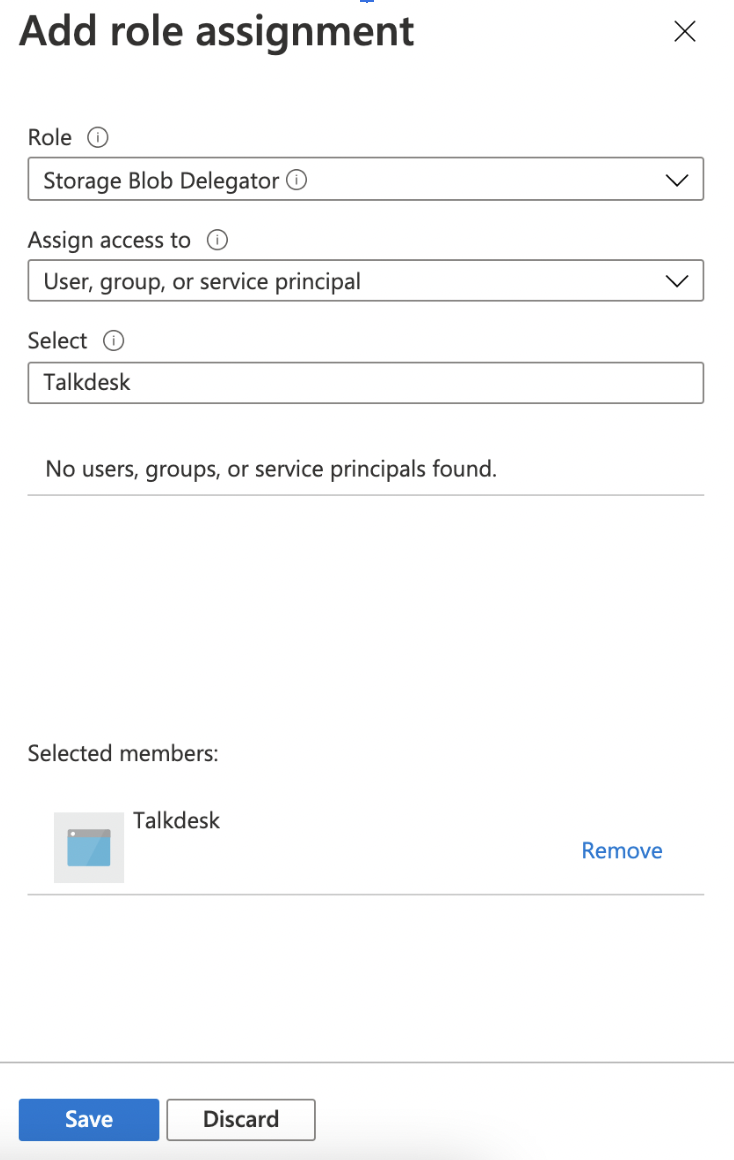Click the 'Selected members:' heading
Screen dimensions: 734x1160
(x=122, y=753)
